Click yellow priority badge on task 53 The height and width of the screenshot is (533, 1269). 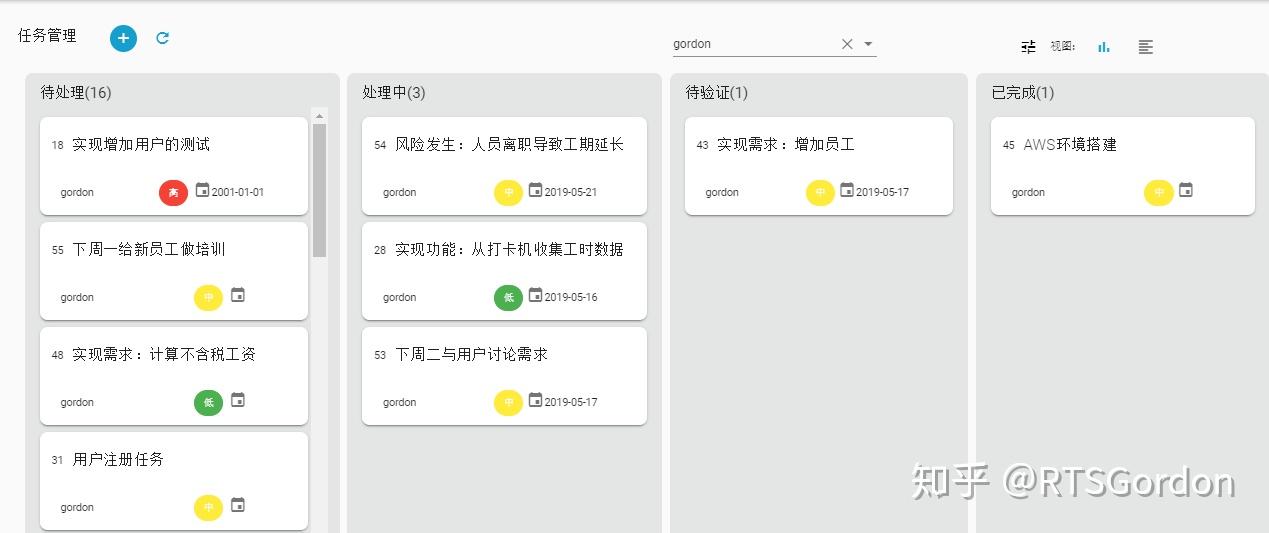[x=508, y=402]
